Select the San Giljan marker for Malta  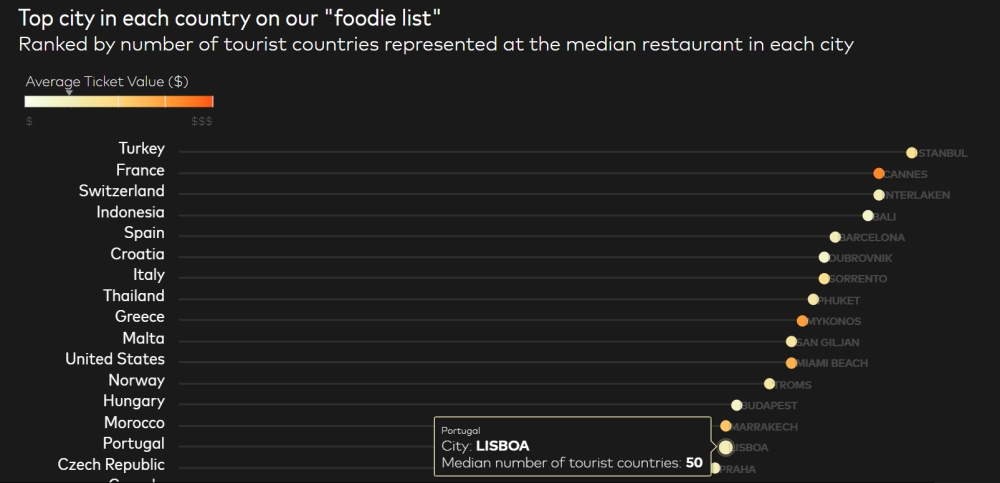791,341
